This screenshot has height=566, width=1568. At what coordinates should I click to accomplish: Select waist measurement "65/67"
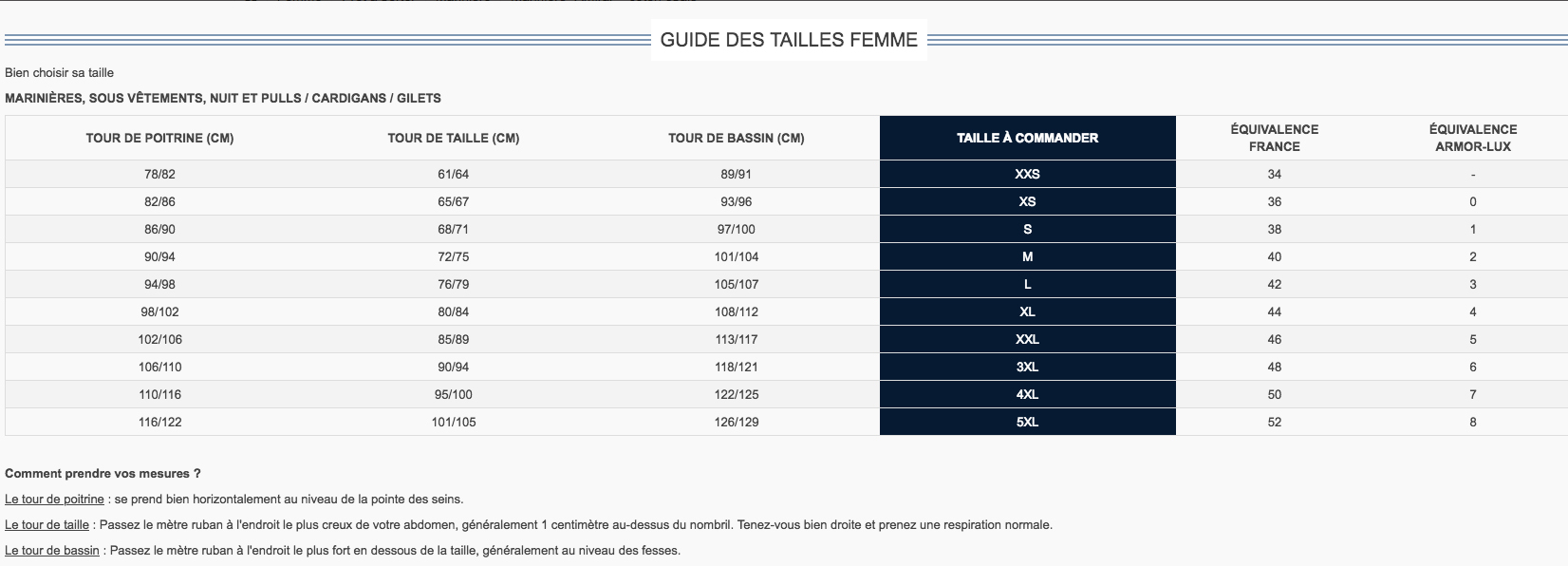coord(454,201)
